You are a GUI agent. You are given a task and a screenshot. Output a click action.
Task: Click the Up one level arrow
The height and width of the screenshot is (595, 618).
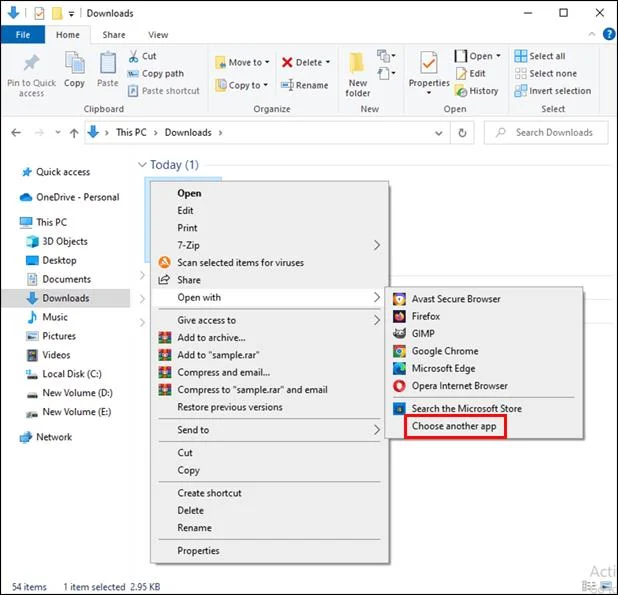[x=71, y=132]
